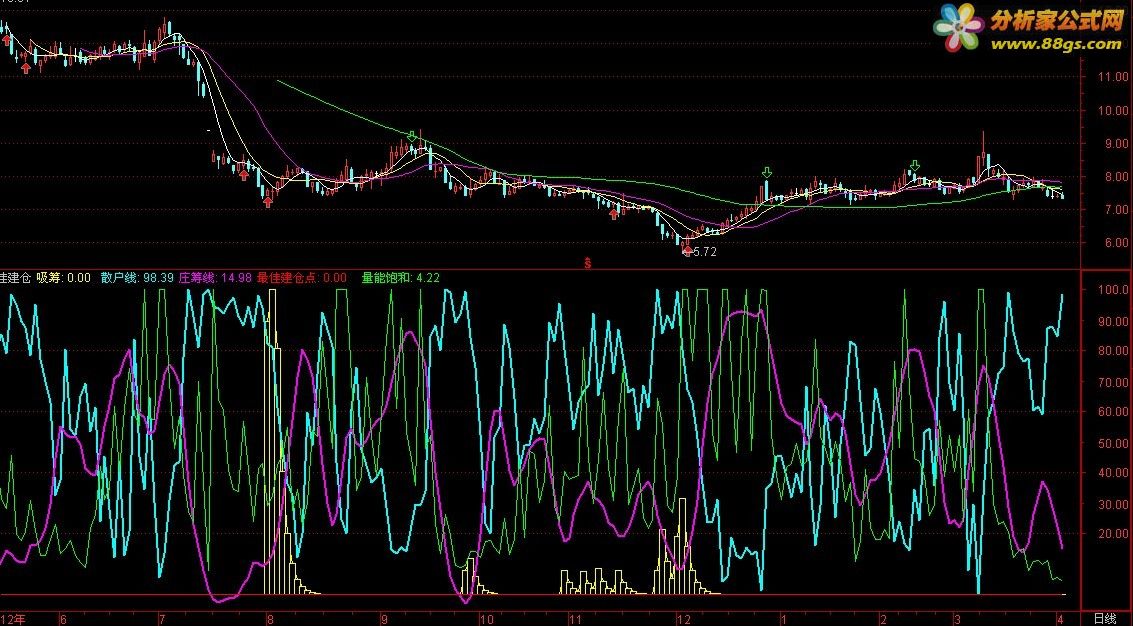
Task: Select the 最佳建仓点: 0.00 indicator label
Action: pos(301,278)
